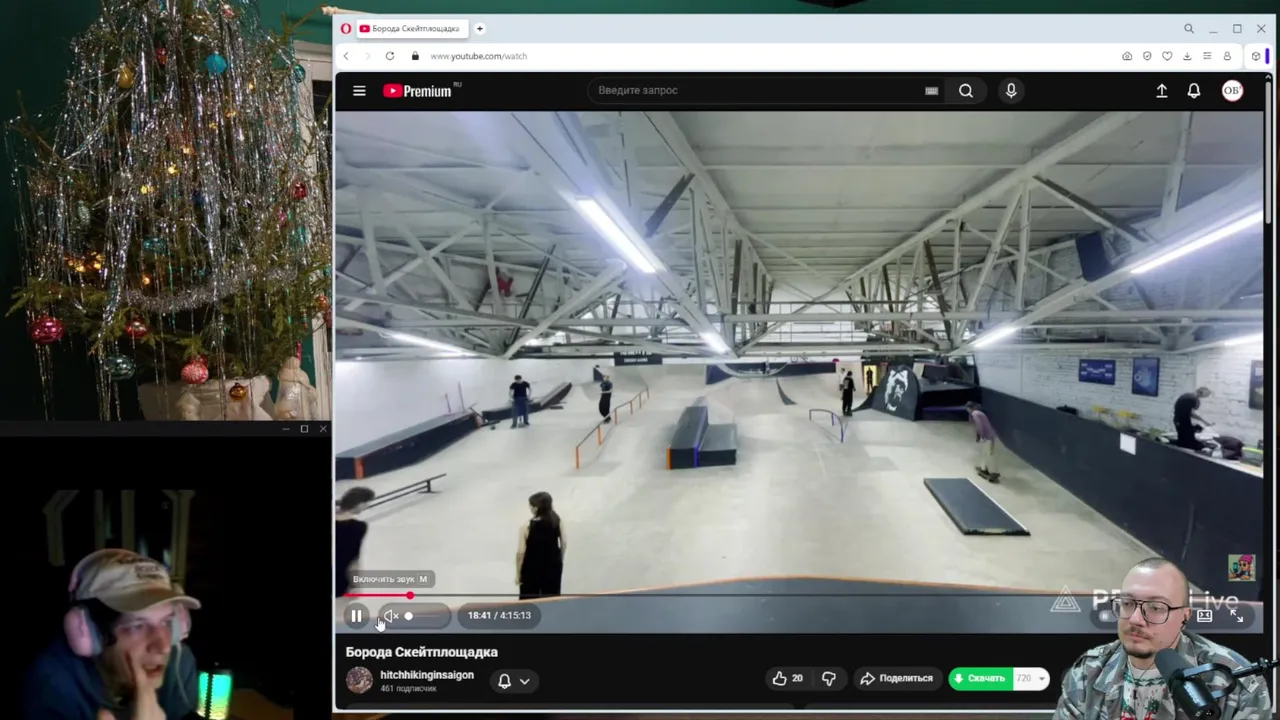The height and width of the screenshot is (720, 1280).
Task: Open the on-screen keyboard in the search box
Action: pyautogui.click(x=931, y=91)
